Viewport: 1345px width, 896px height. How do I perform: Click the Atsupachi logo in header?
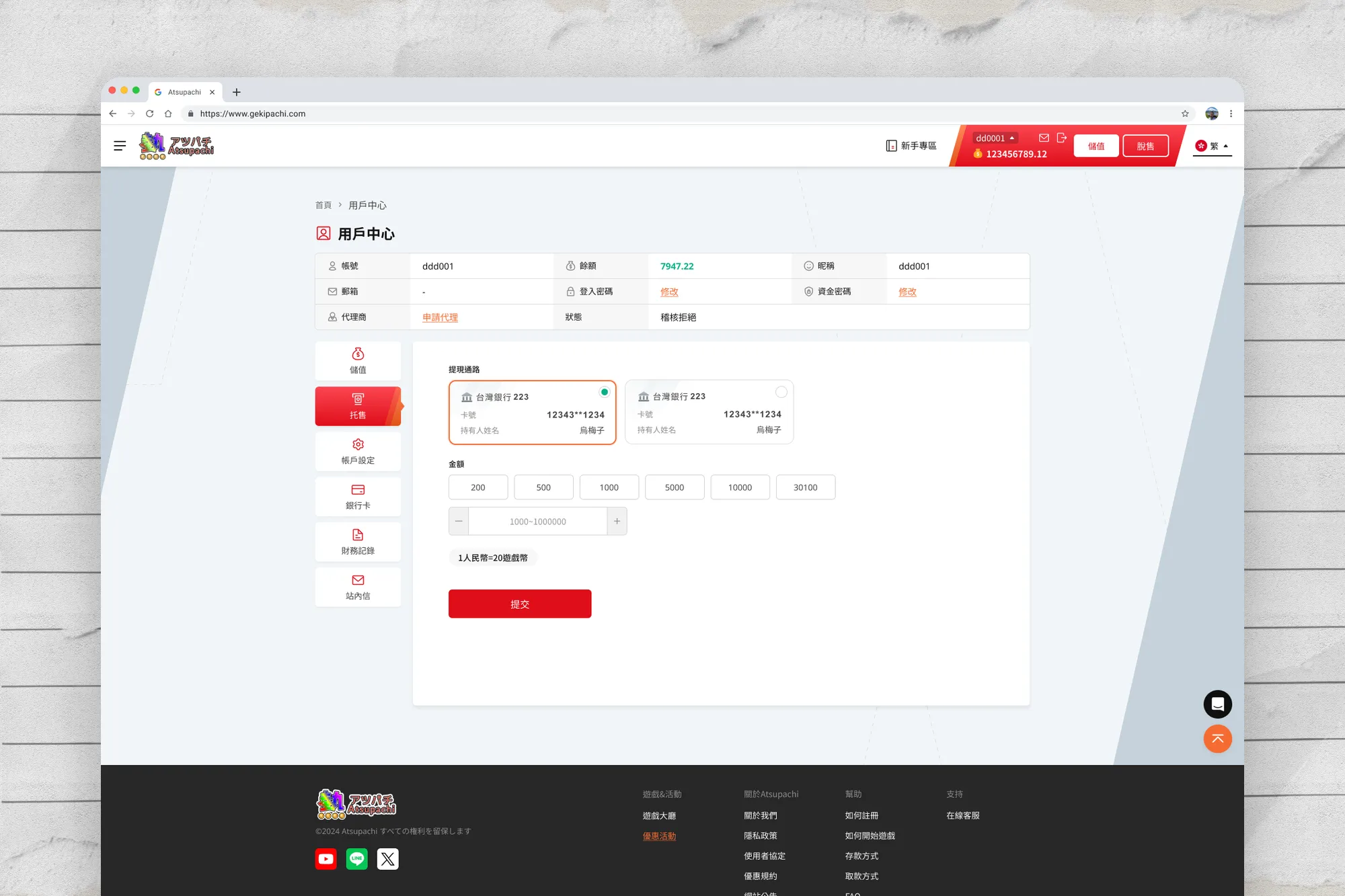(x=176, y=146)
